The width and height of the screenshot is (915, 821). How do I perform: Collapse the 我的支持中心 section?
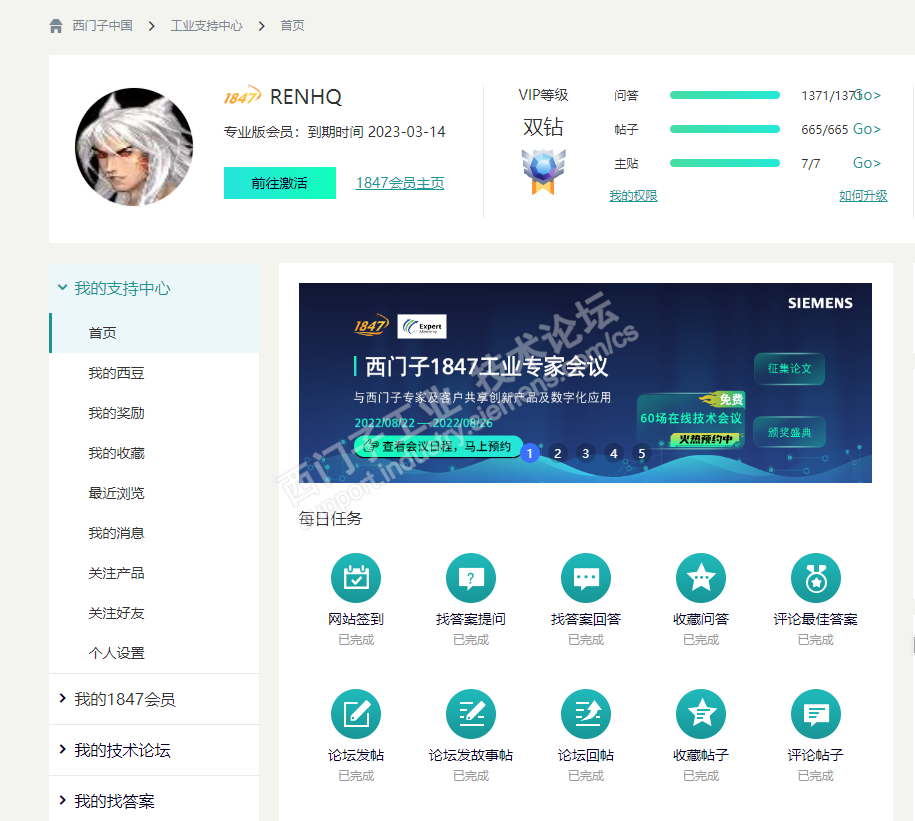click(x=154, y=288)
